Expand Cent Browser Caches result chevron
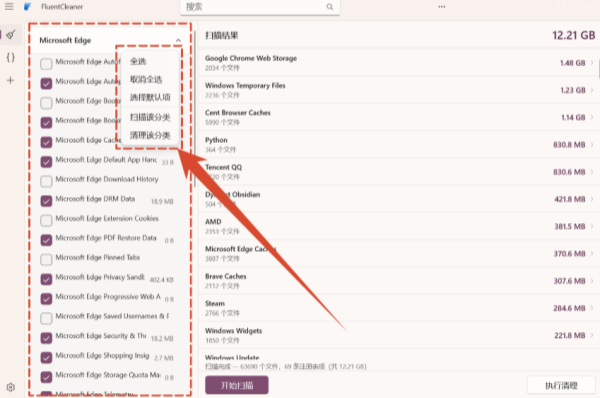The height and width of the screenshot is (398, 600). coord(592,117)
